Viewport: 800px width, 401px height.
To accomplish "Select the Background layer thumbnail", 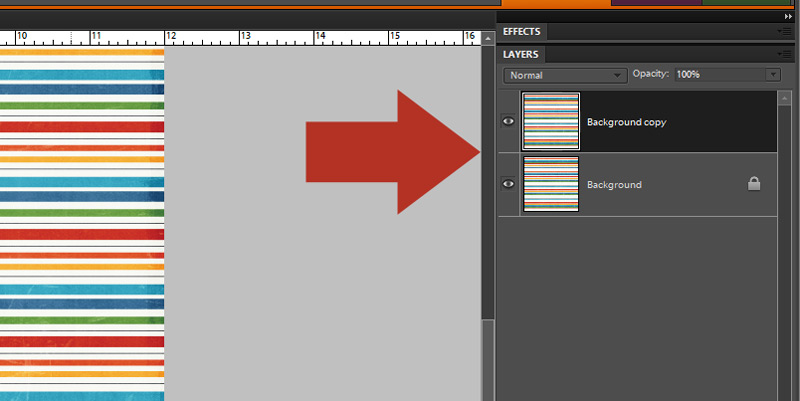I will (551, 184).
